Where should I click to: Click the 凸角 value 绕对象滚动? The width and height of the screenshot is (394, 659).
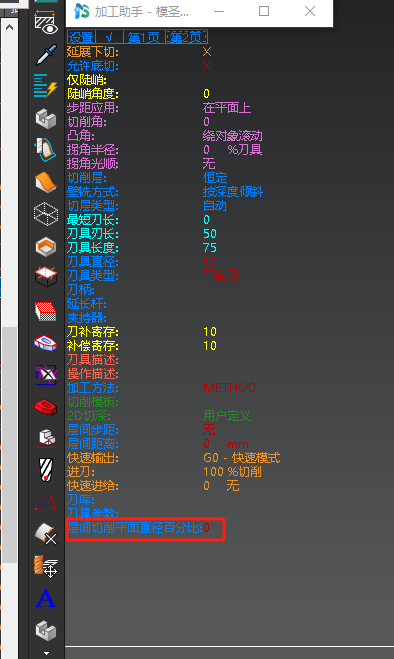pyautogui.click(x=233, y=136)
